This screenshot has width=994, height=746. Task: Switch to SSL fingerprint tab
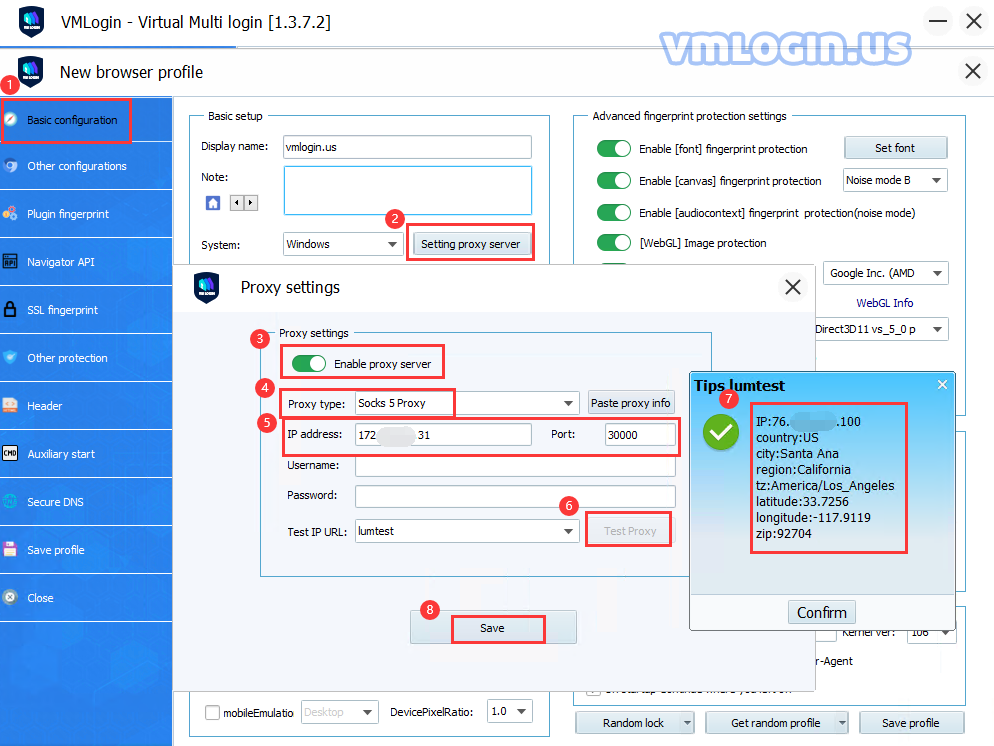coord(86,310)
